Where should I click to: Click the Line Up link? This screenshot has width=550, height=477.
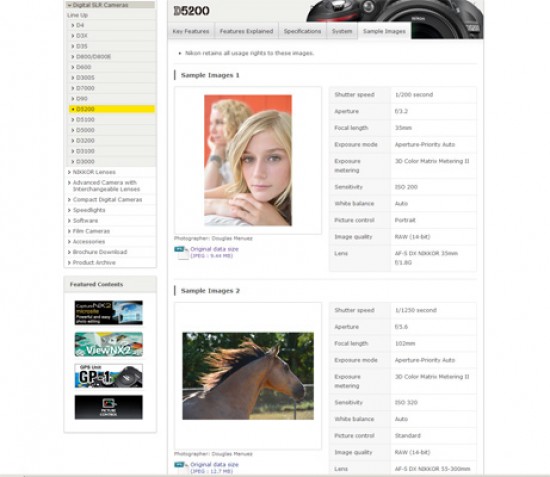78,15
